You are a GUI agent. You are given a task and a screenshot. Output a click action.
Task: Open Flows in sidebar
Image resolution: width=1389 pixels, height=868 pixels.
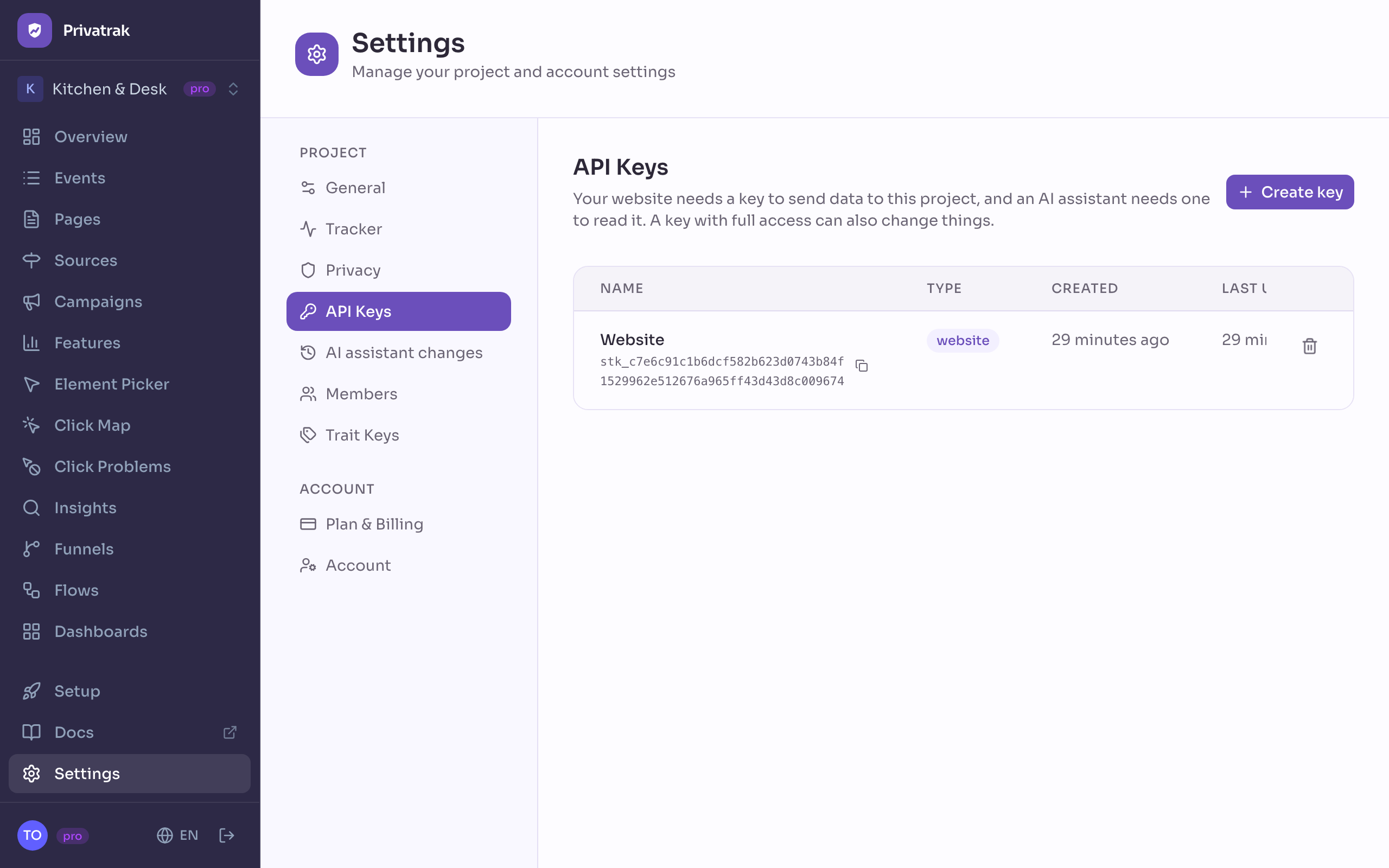point(130,590)
